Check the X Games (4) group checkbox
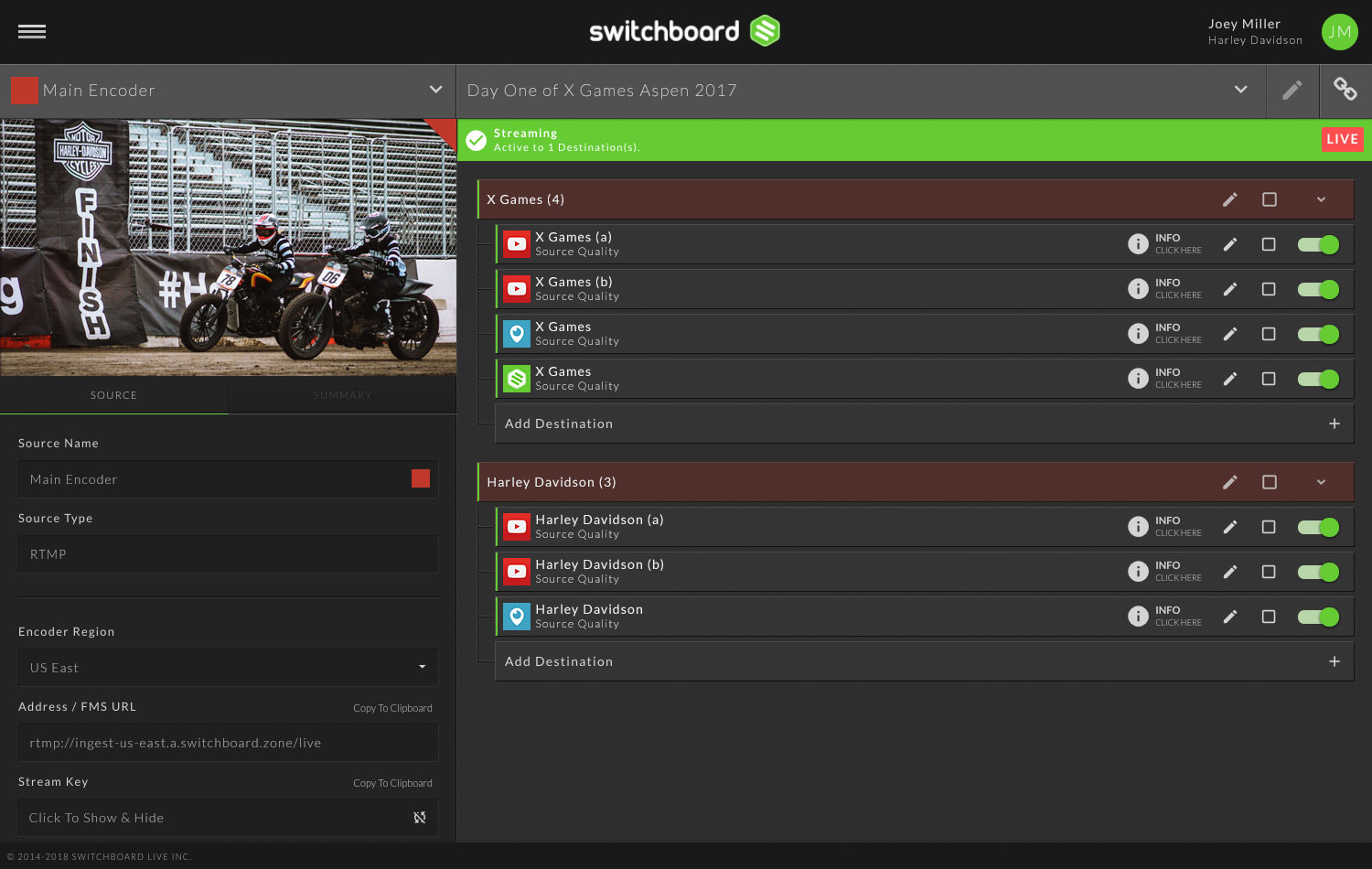The height and width of the screenshot is (869, 1372). (x=1270, y=199)
